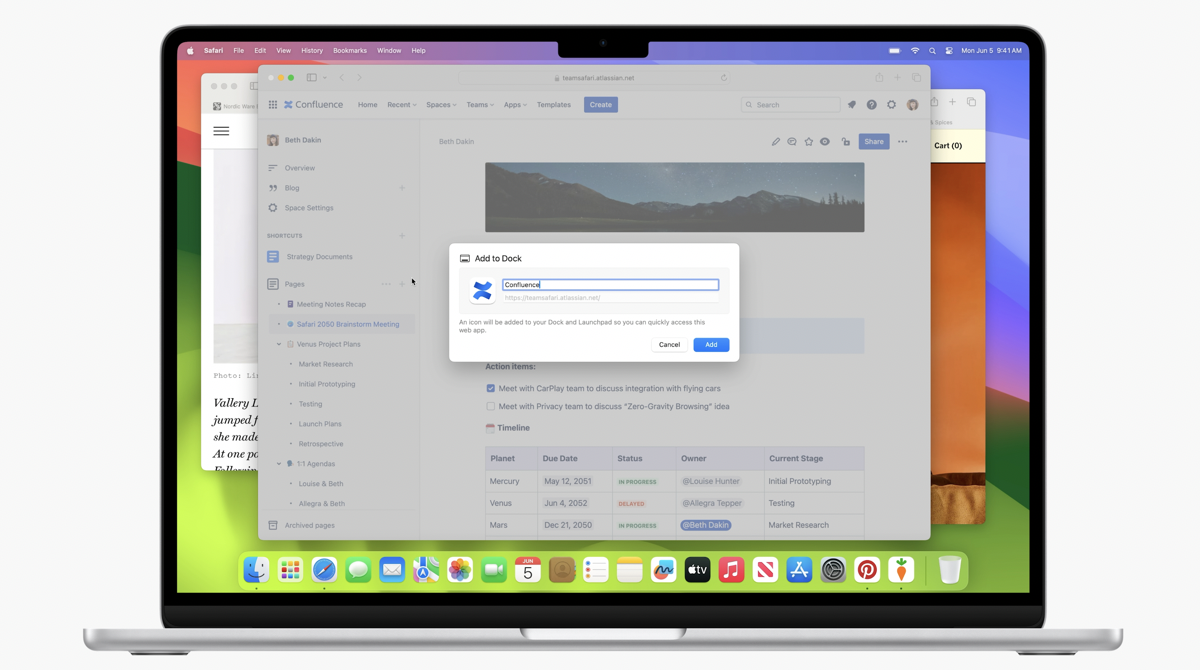Click Safari Share icon in toolbar
The height and width of the screenshot is (670, 1200).
879,77
